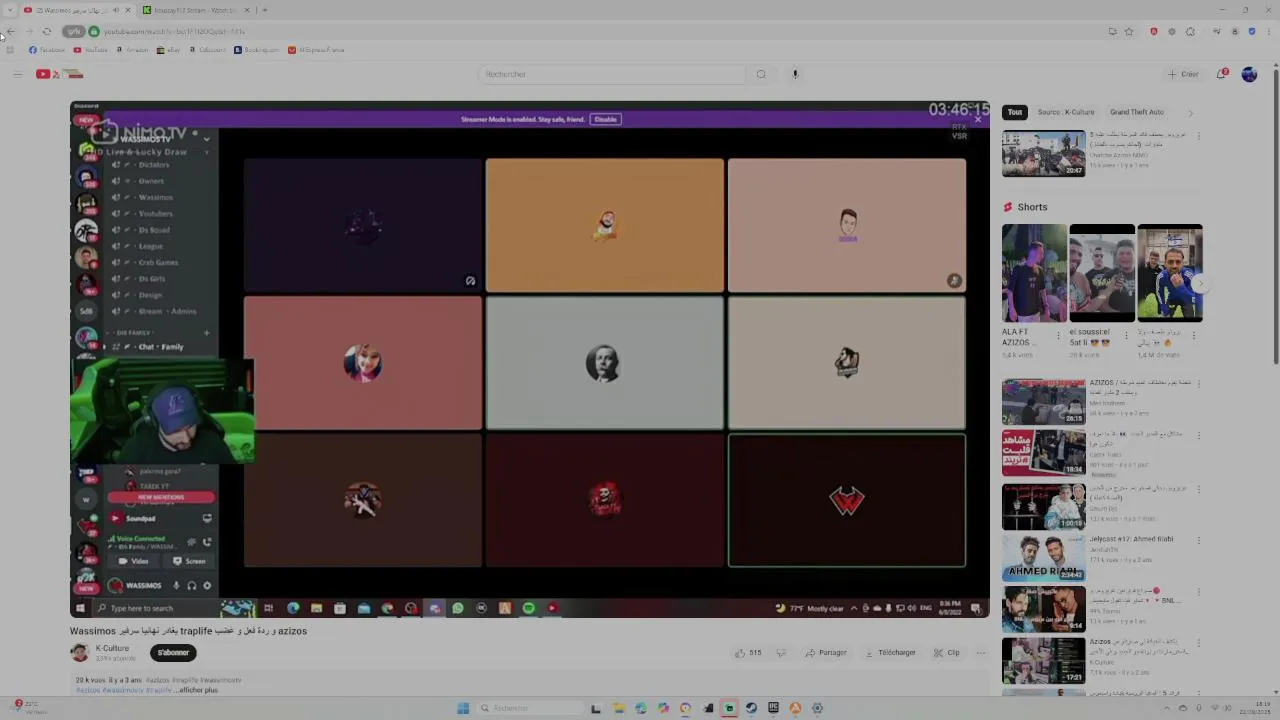Open the Booking.com bookmark
This screenshot has height=720, width=1280.
[257, 50]
